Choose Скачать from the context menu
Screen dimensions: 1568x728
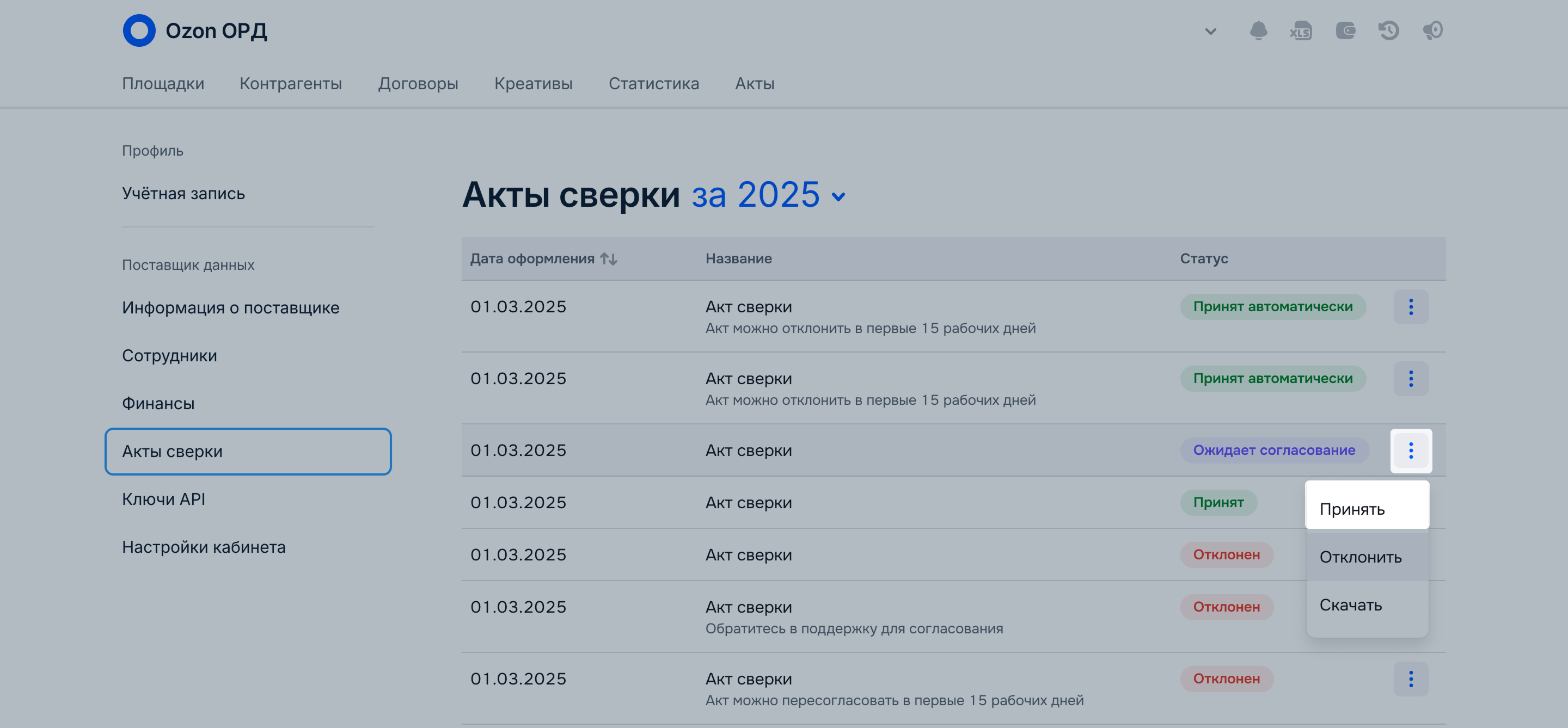1350,605
